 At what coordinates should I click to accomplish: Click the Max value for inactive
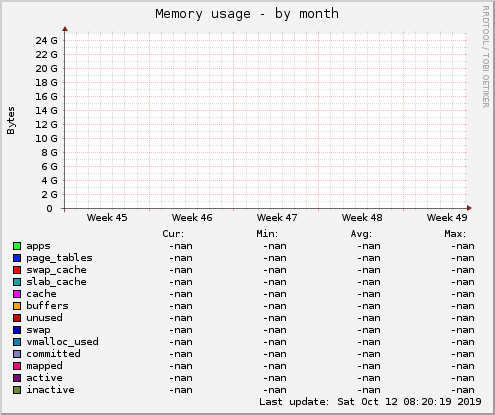pyautogui.click(x=463, y=390)
